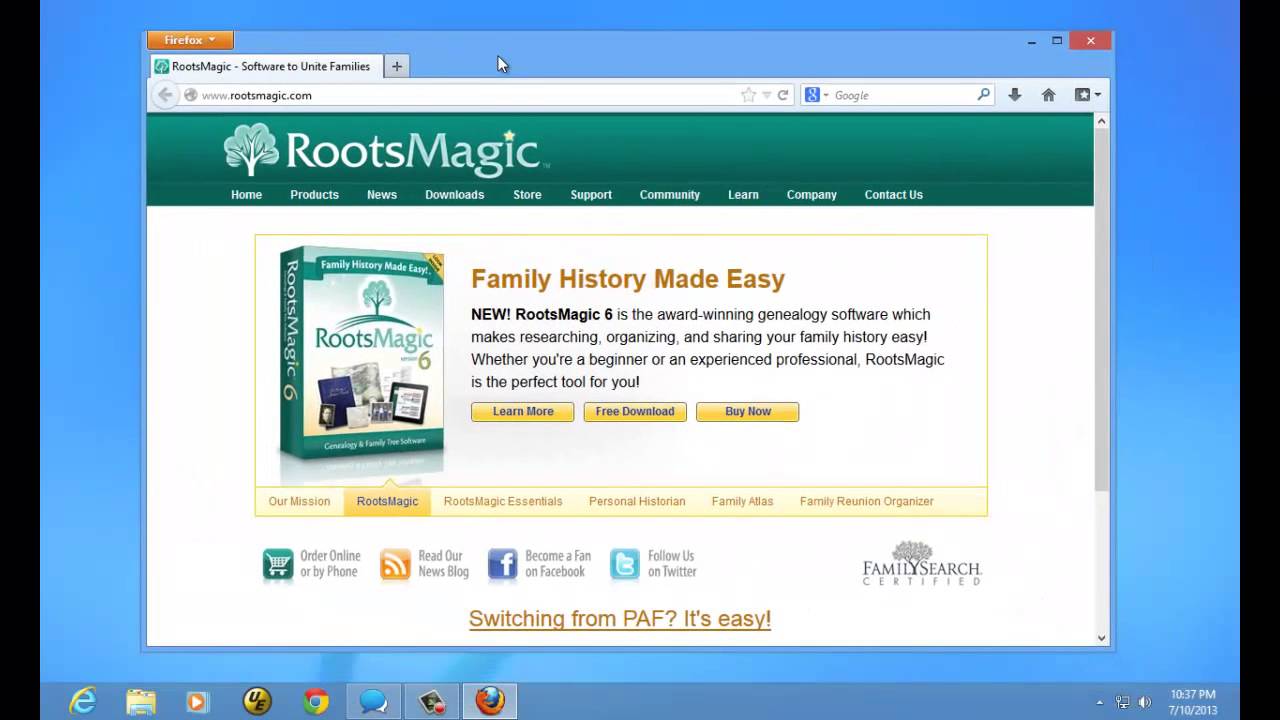Open the Bookmarks menu toolbar icon
Image resolution: width=1280 pixels, height=720 pixels.
(1087, 95)
